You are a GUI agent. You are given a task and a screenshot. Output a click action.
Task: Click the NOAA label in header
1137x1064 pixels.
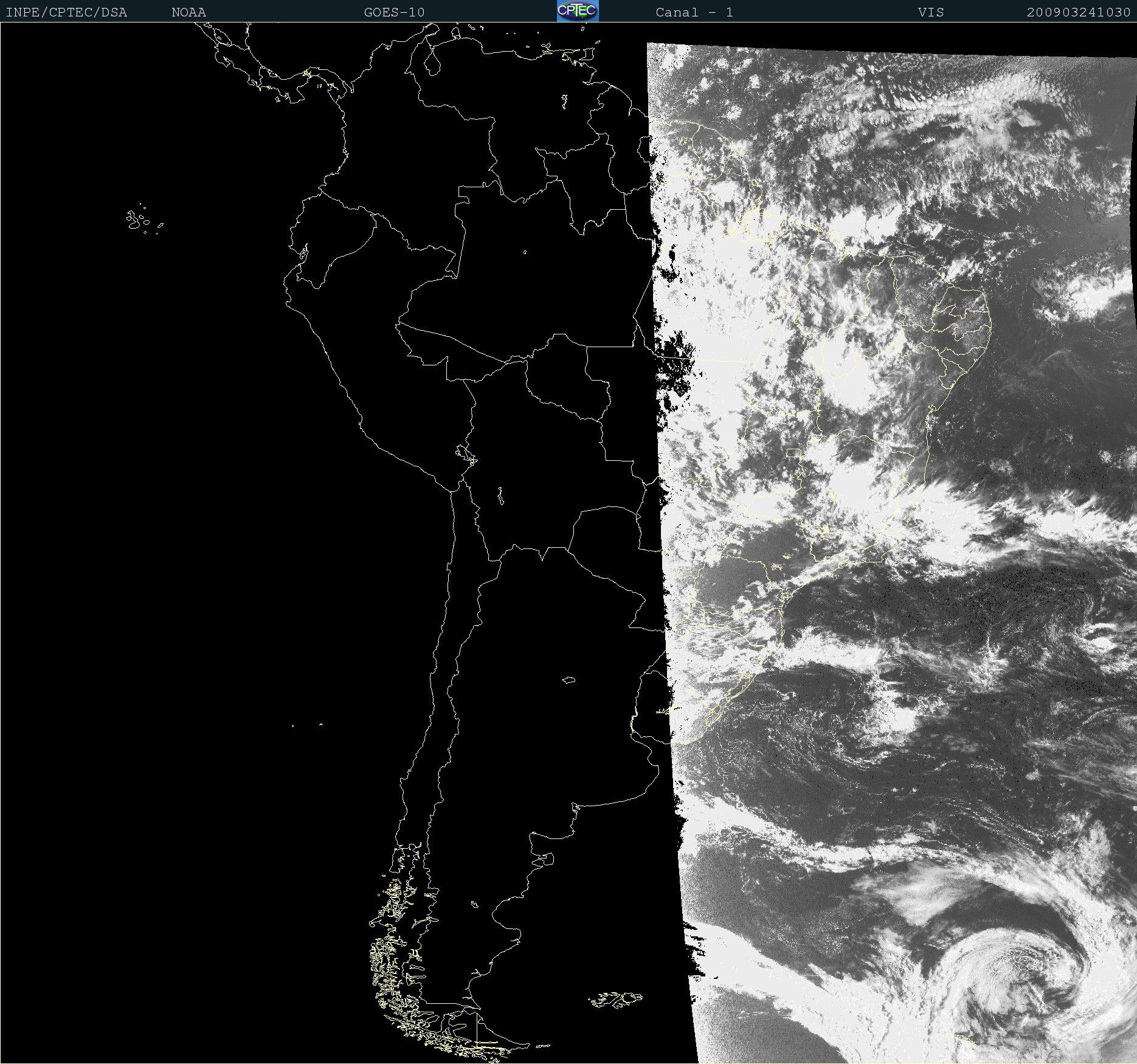[188, 12]
